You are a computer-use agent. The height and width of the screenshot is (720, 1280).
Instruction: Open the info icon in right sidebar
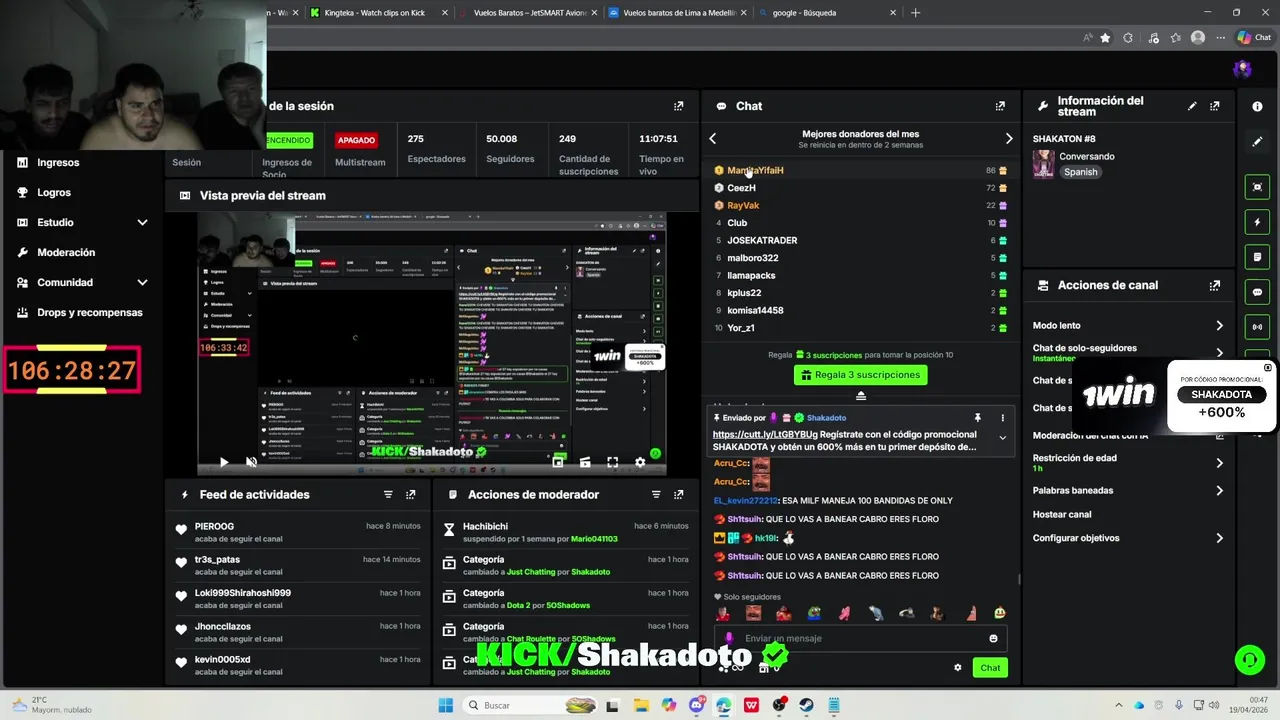pos(1257,106)
